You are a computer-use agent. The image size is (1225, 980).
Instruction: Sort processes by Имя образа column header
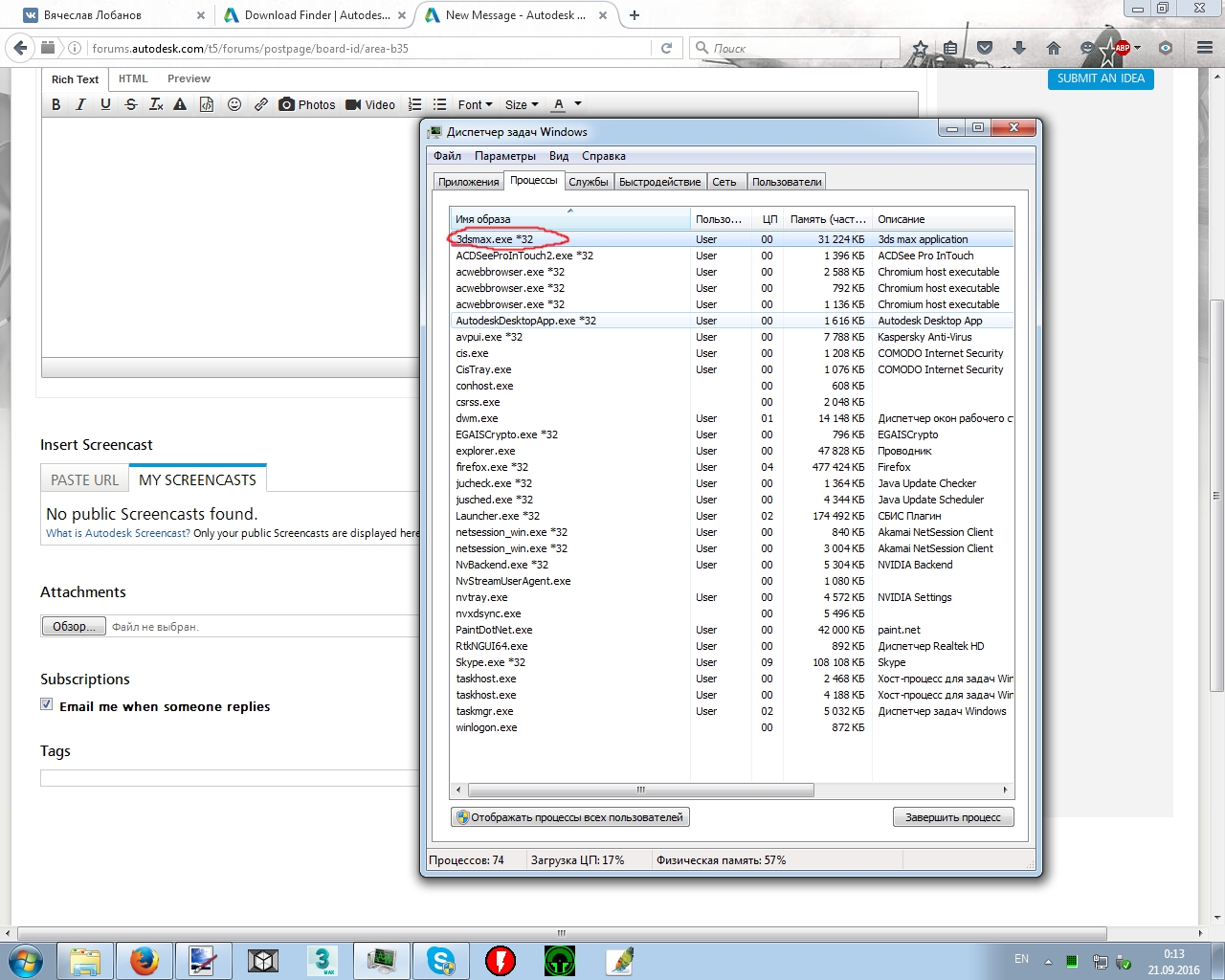tap(569, 219)
